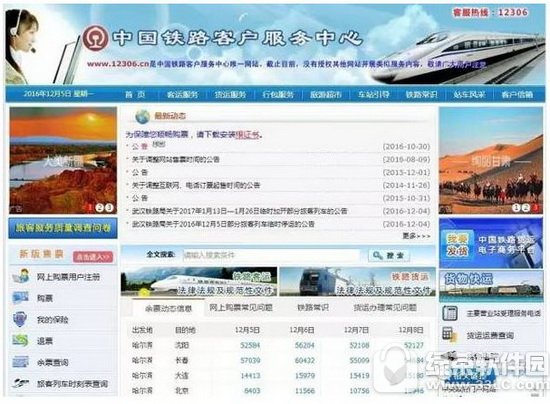
Task: Switch to the 铁路常识 tab
Action: 313,308
